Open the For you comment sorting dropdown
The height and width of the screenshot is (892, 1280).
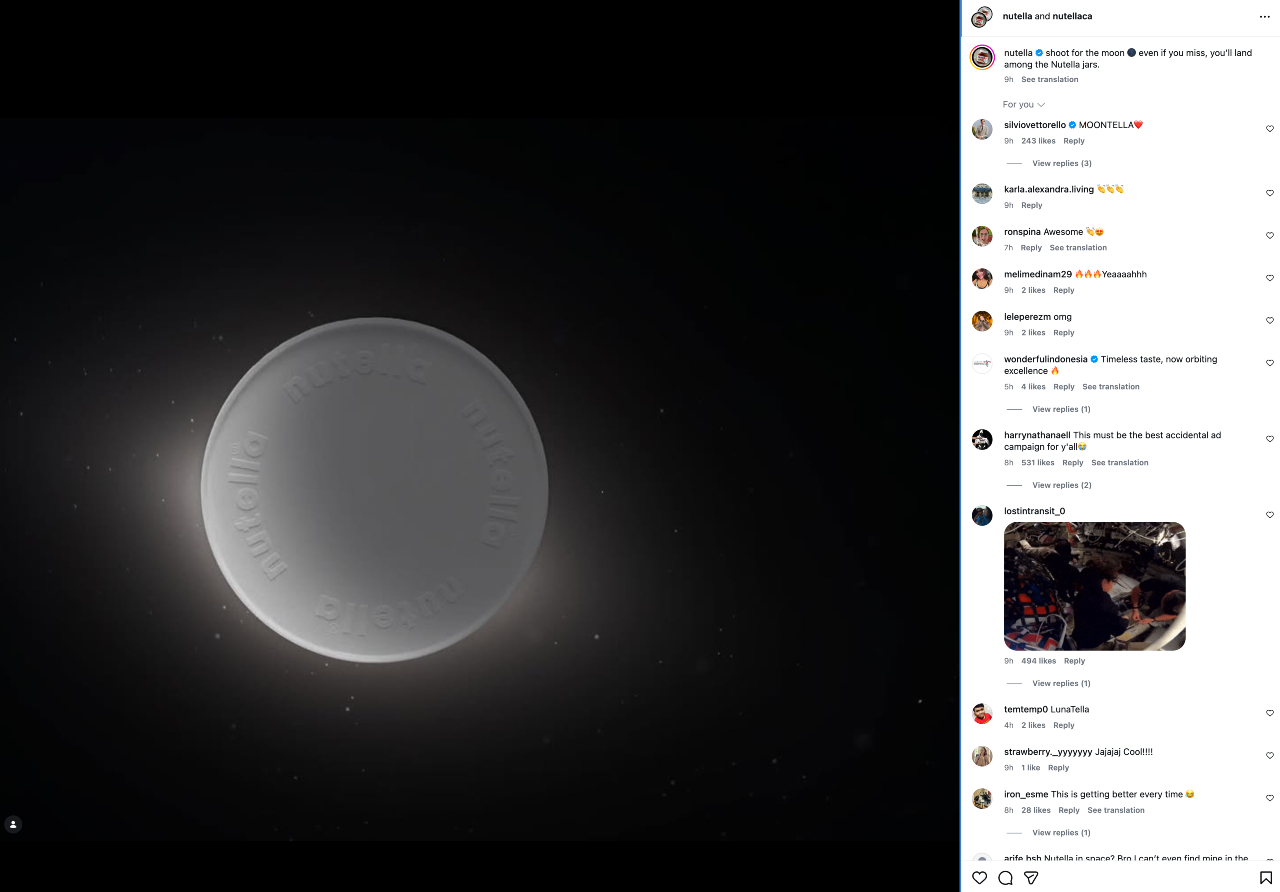click(x=1024, y=104)
